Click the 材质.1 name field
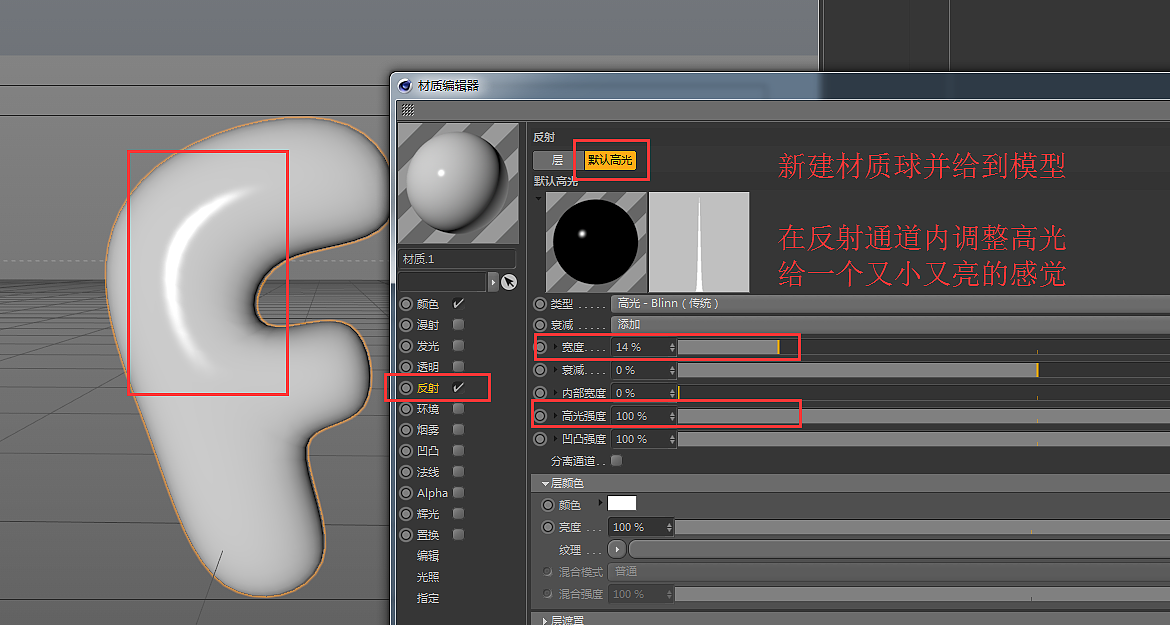The height and width of the screenshot is (625, 1170). coord(457,259)
